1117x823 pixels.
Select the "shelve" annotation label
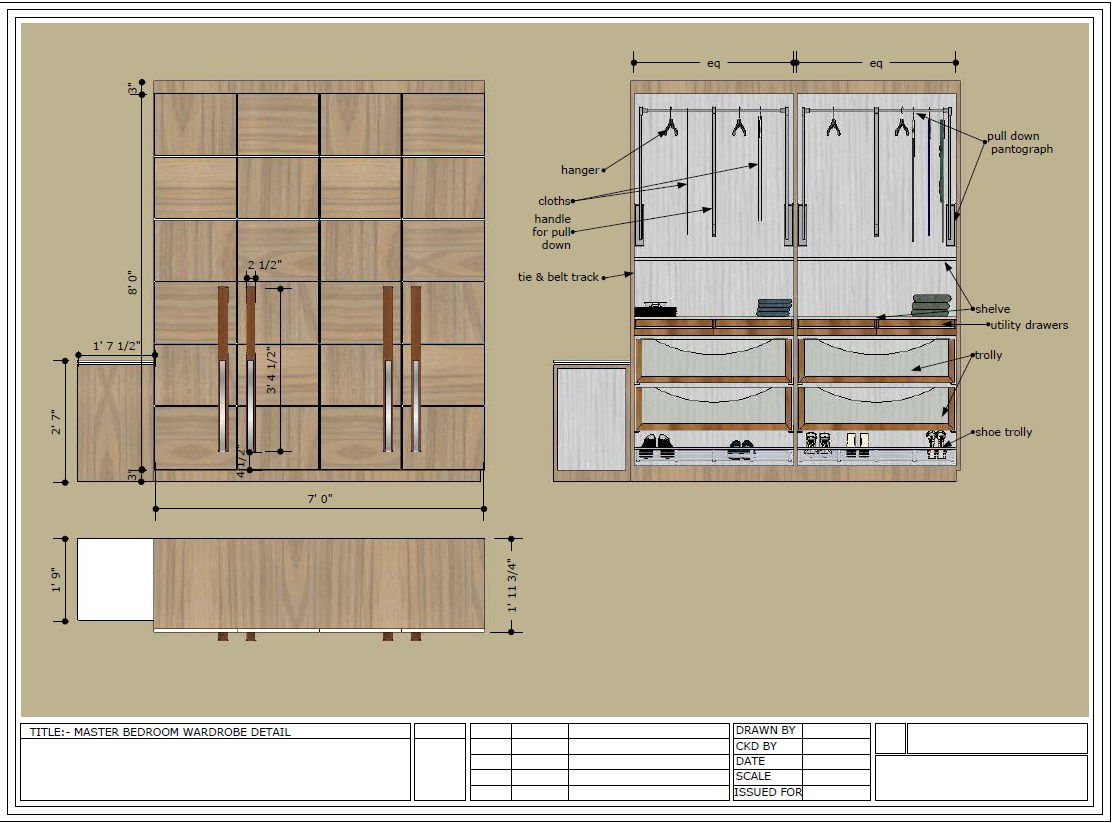point(993,309)
